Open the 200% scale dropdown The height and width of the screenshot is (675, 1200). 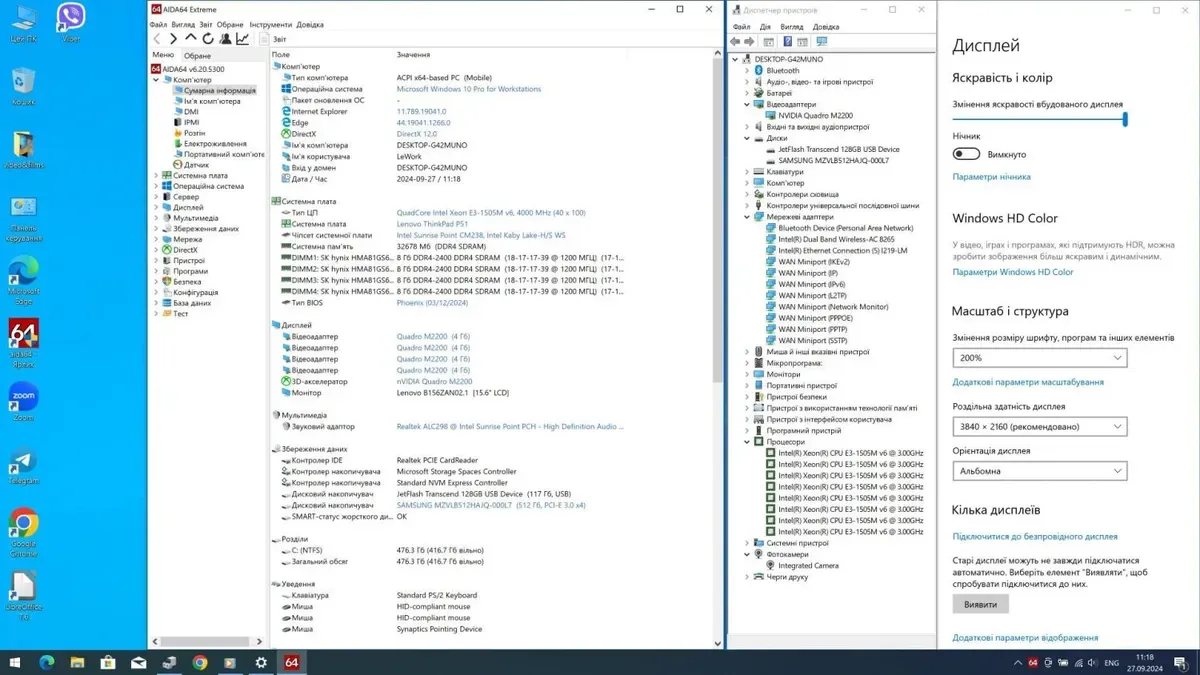click(x=1039, y=357)
